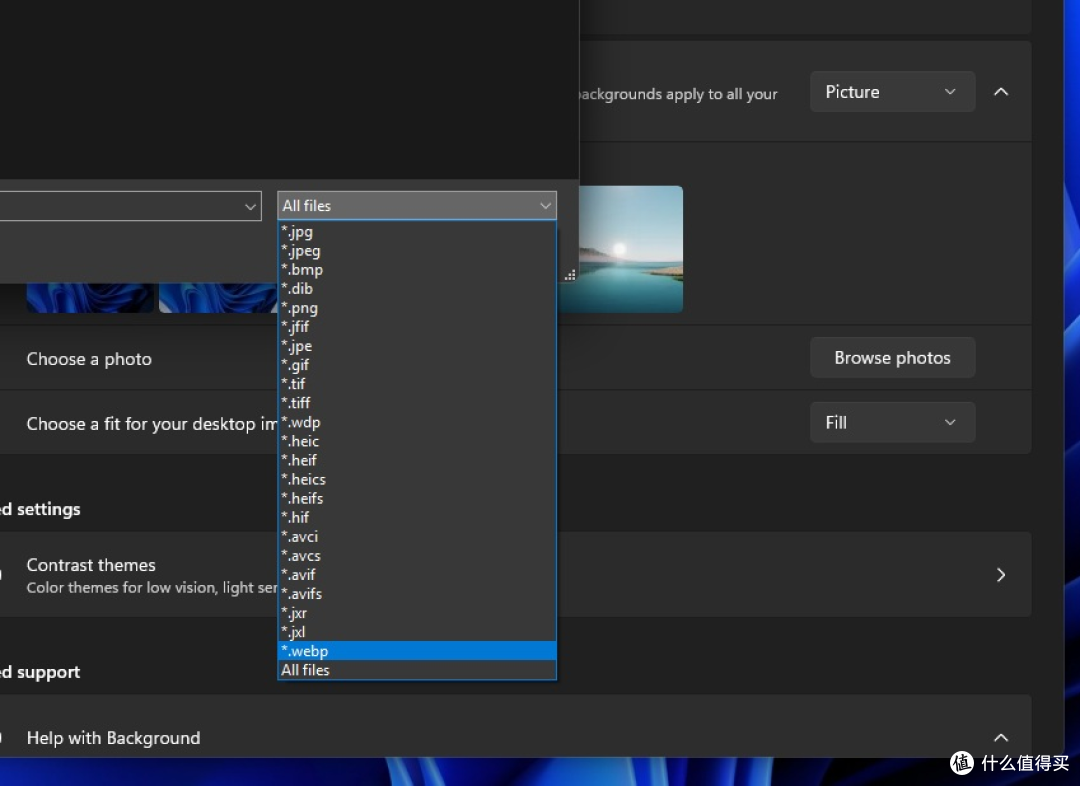The image size is (1080, 786).
Task: Select *.jpeg file type option
Action: pyautogui.click(x=417, y=251)
